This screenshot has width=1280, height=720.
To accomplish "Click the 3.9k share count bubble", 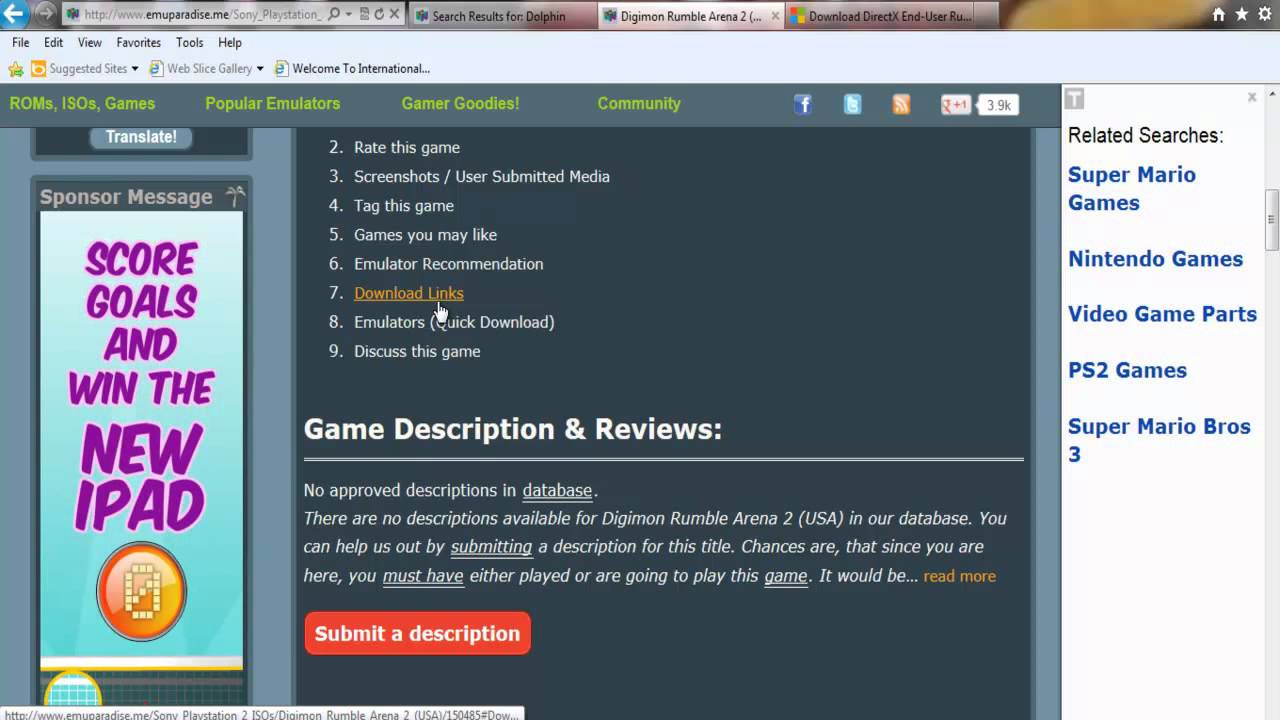I will pyautogui.click(x=998, y=105).
